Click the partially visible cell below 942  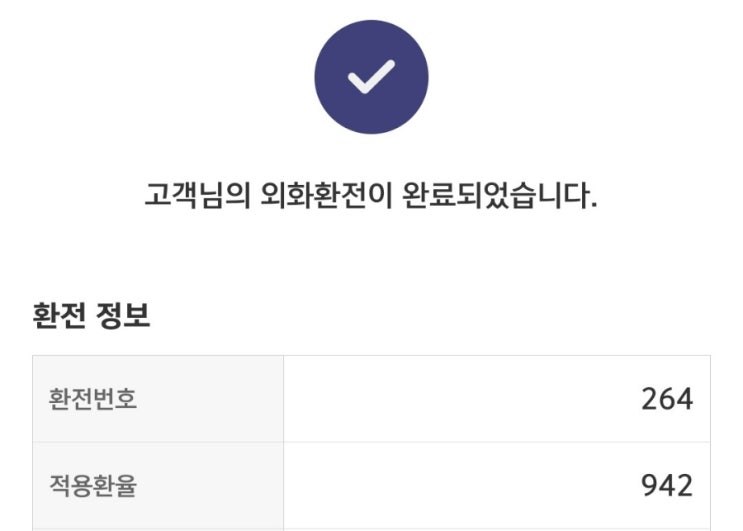497,526
